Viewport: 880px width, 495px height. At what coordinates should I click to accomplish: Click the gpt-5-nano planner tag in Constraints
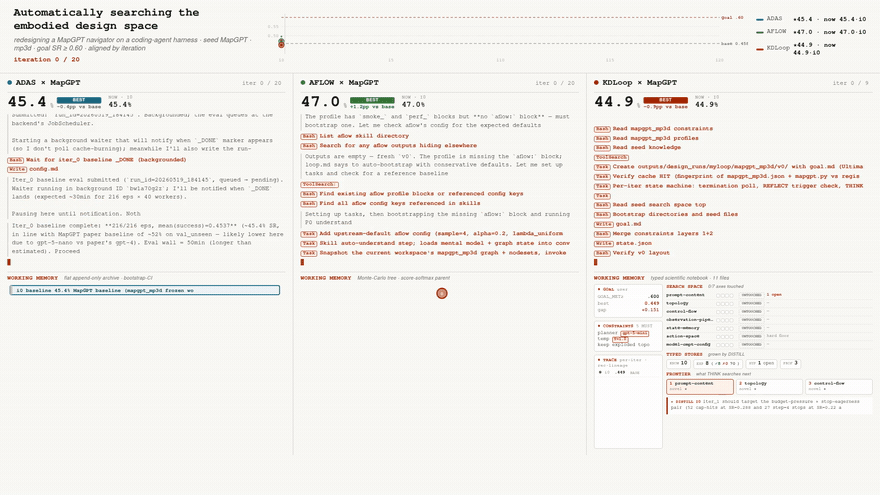[x=634, y=333]
